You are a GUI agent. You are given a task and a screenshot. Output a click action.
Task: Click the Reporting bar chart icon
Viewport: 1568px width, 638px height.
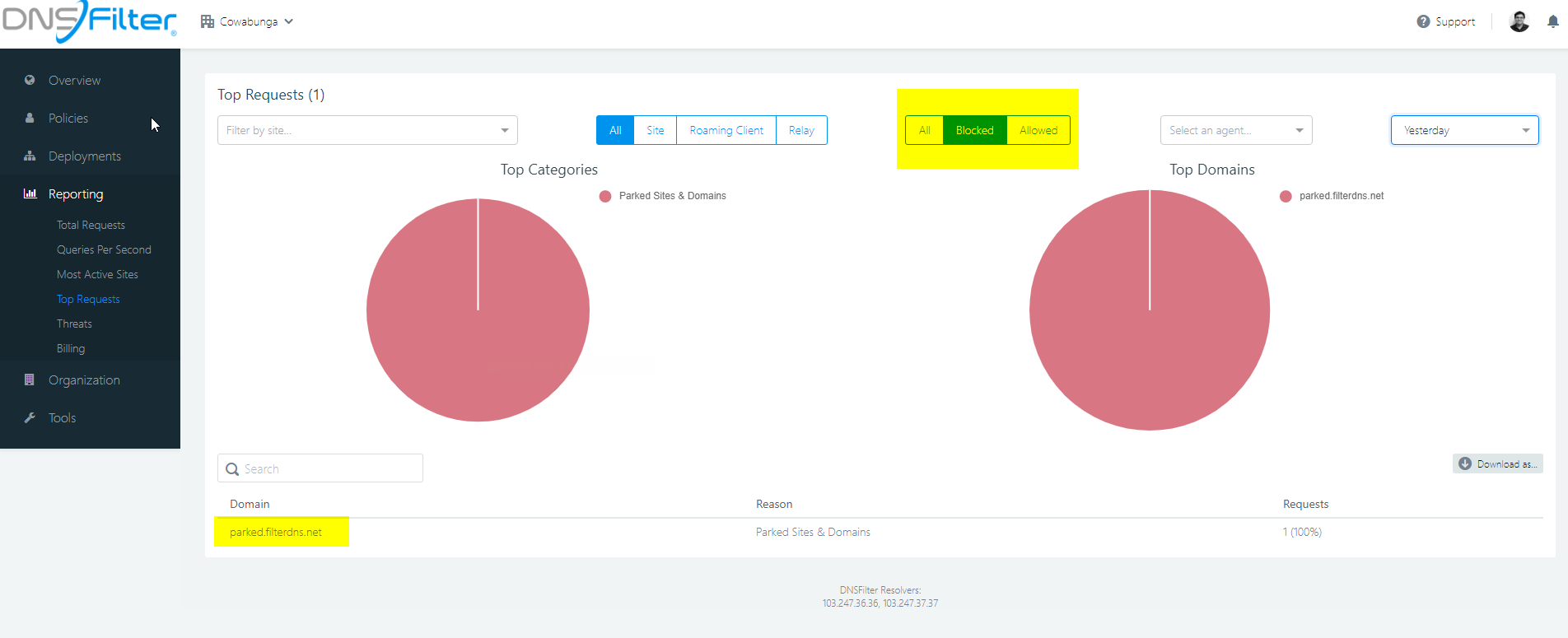(30, 193)
